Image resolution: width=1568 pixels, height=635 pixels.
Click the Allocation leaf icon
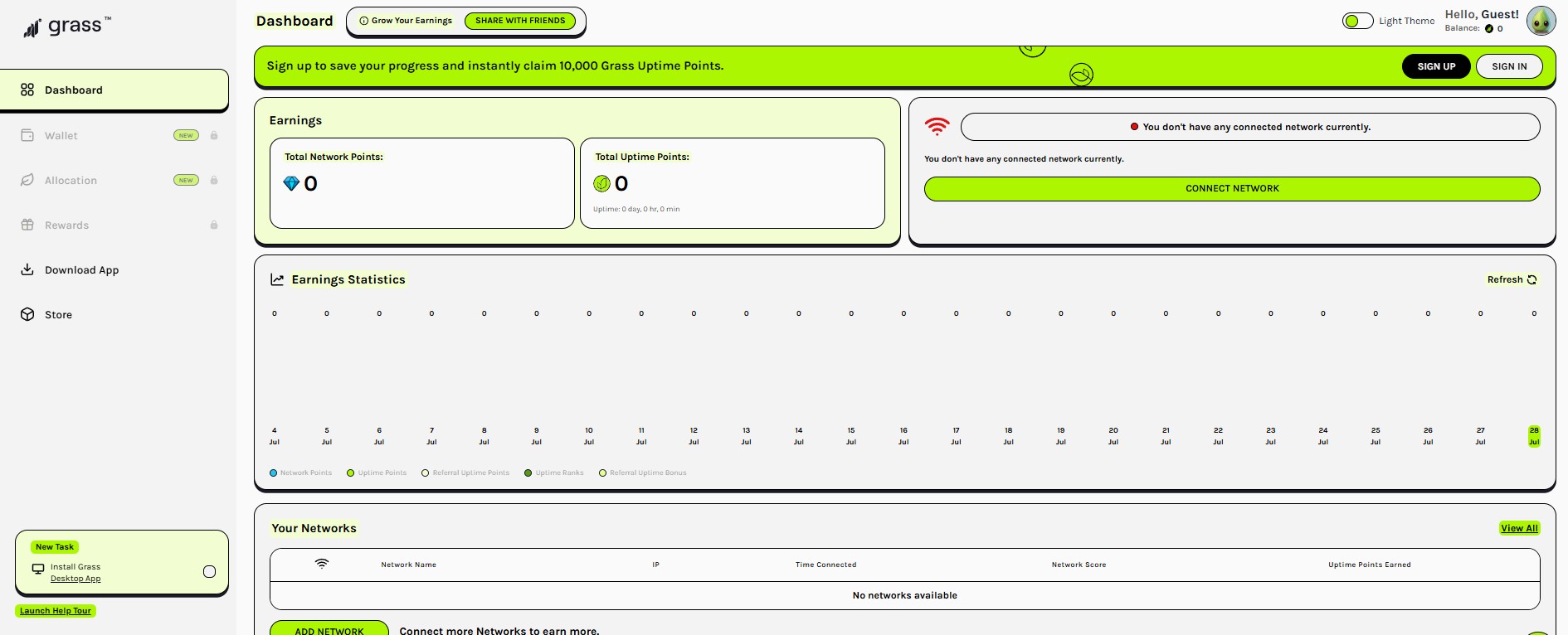[27, 180]
